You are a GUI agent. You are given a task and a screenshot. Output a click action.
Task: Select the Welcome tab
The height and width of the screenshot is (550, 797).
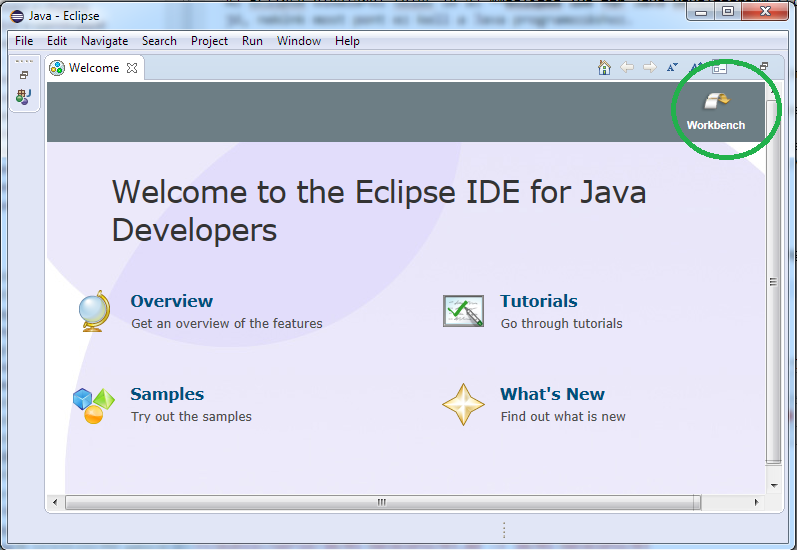tap(94, 68)
